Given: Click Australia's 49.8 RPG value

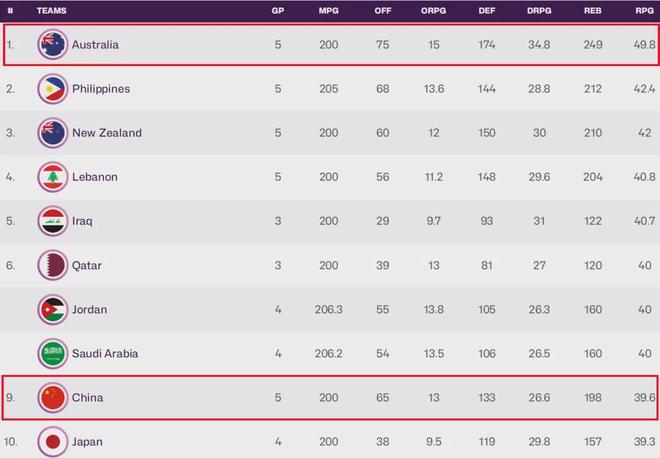Looking at the screenshot, I should (x=644, y=45).
